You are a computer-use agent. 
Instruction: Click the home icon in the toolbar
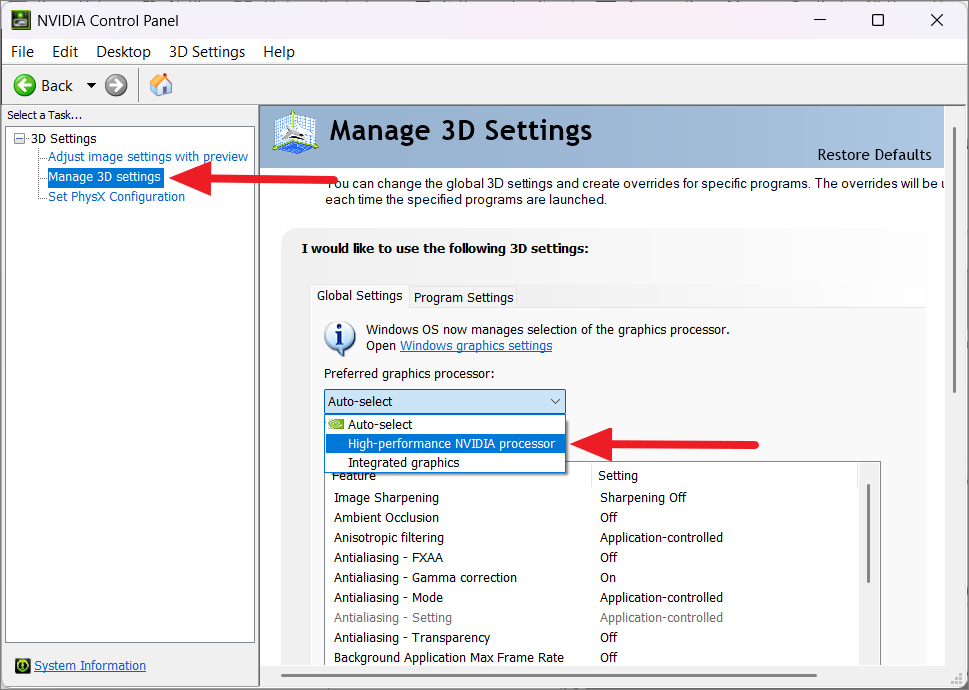tap(160, 85)
